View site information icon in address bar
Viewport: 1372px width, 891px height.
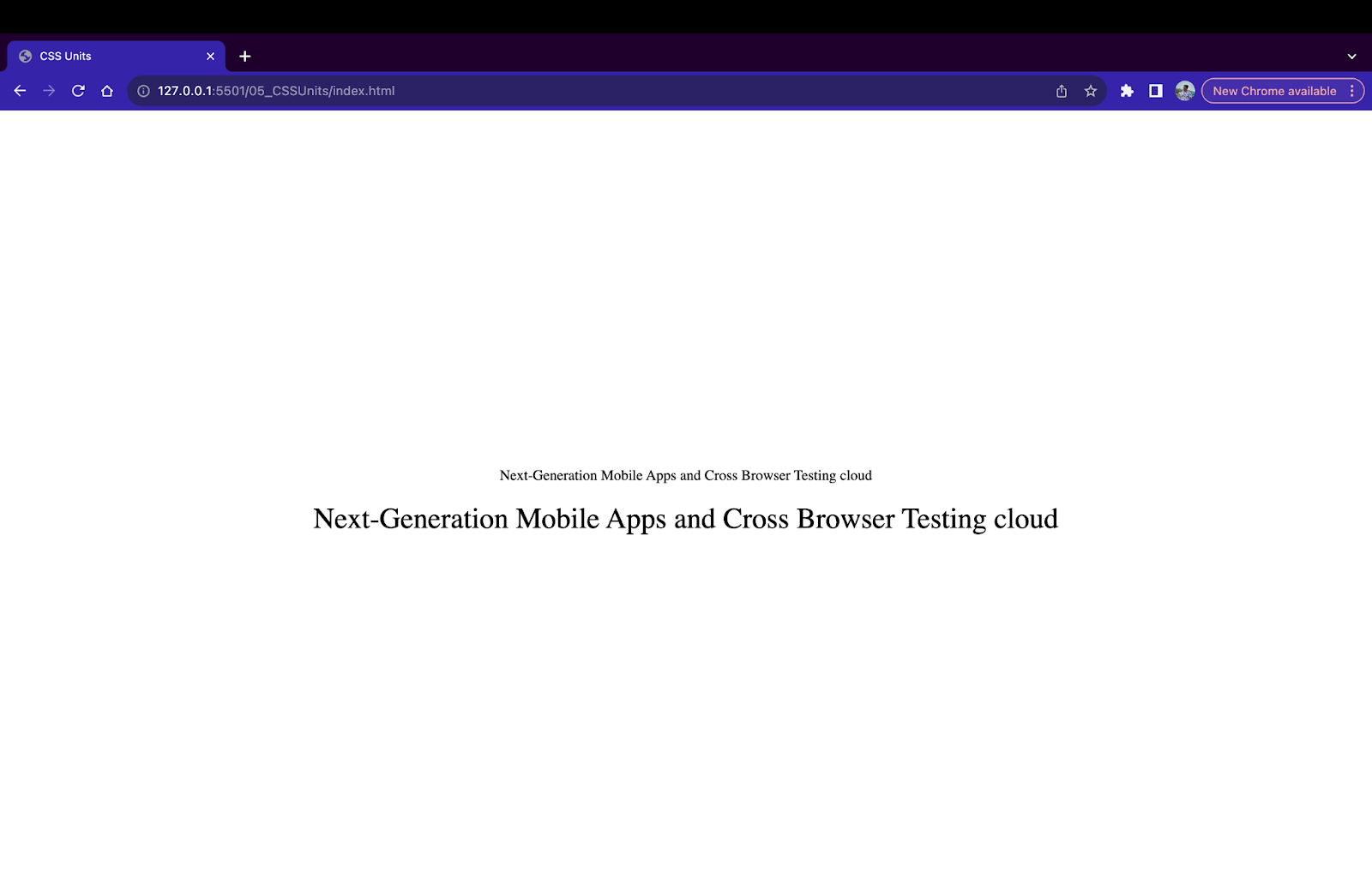(x=143, y=91)
